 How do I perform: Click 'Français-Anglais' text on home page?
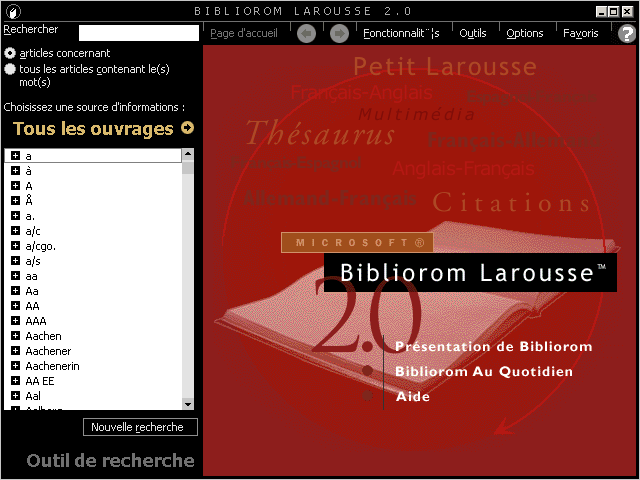tap(362, 93)
